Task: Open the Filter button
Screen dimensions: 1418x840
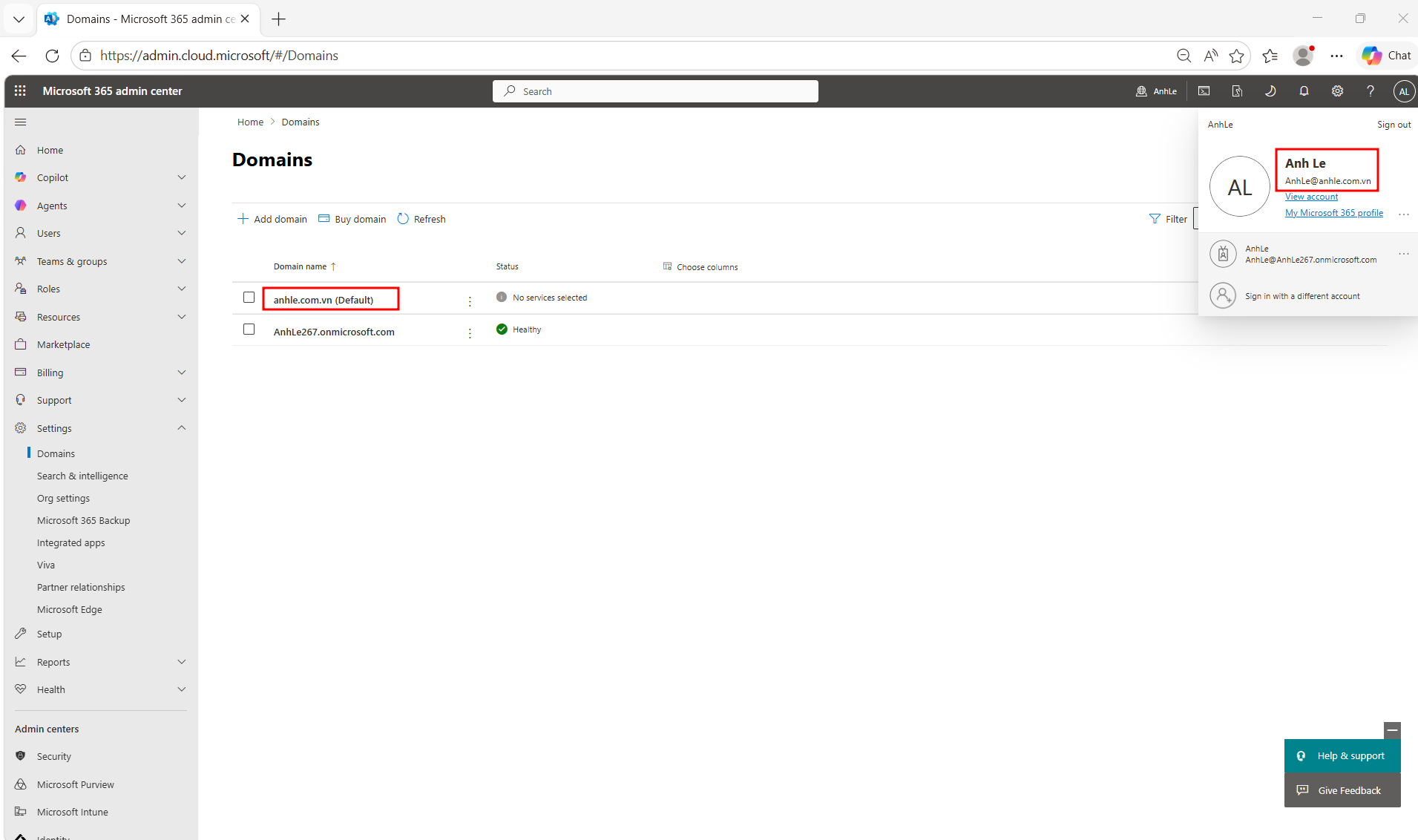Action: point(1168,219)
